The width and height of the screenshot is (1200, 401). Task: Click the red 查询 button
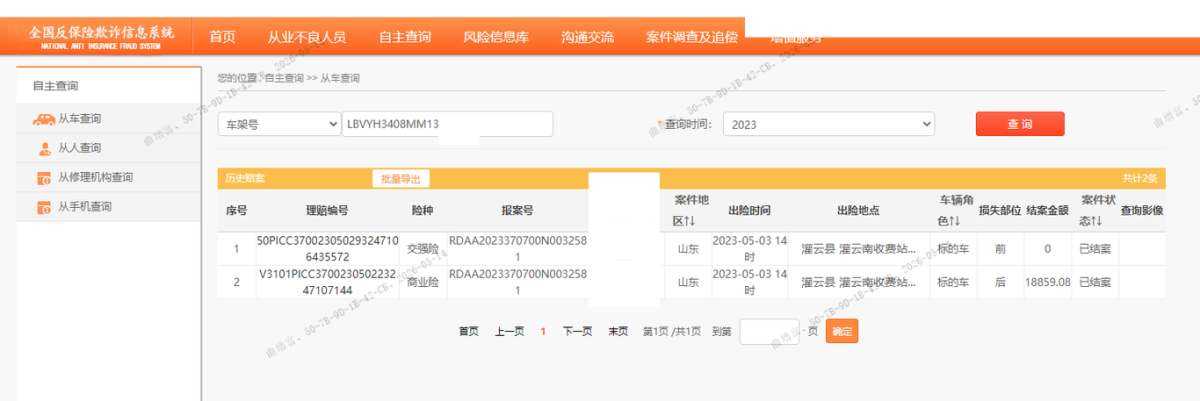[x=1020, y=124]
